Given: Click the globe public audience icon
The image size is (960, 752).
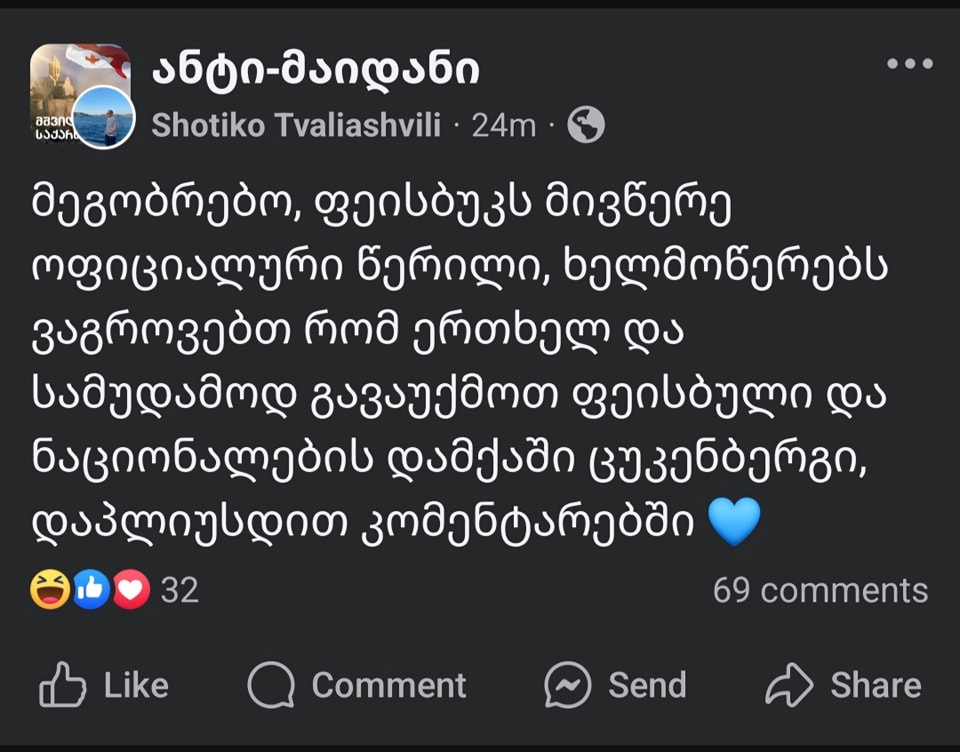Looking at the screenshot, I should click(586, 125).
